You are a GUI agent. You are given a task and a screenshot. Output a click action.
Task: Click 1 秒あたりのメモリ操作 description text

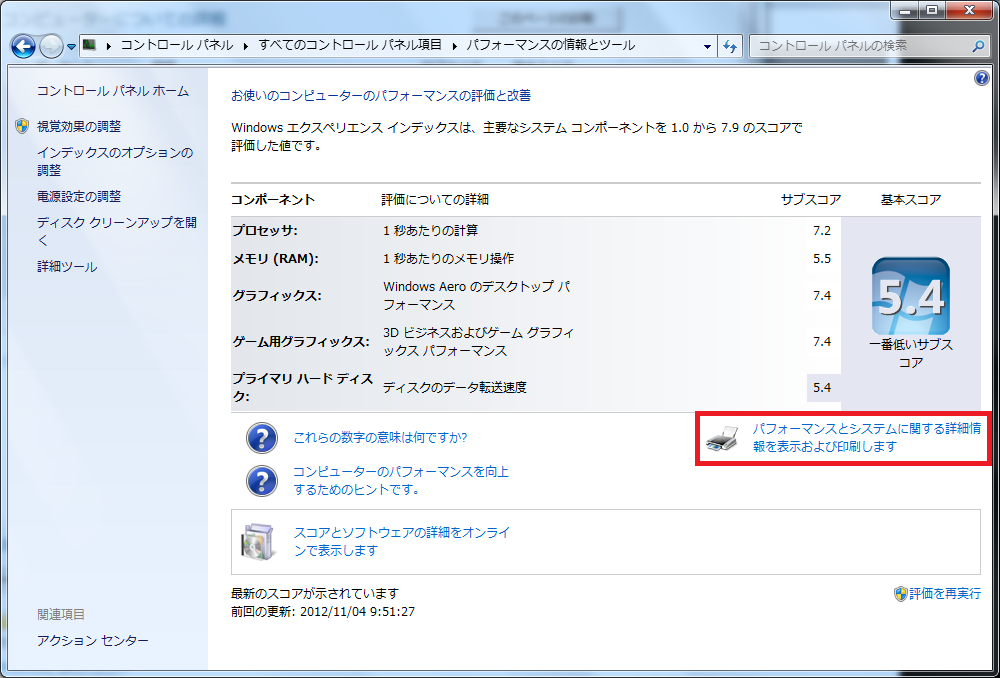(448, 259)
